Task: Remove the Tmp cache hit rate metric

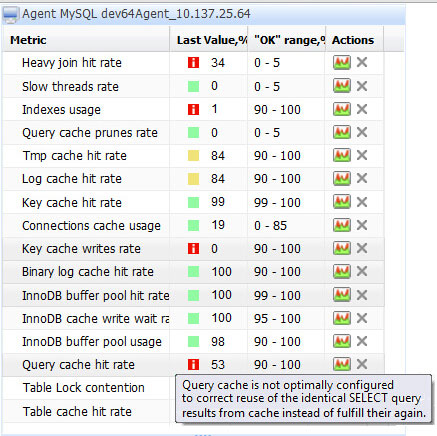Action: (x=362, y=155)
